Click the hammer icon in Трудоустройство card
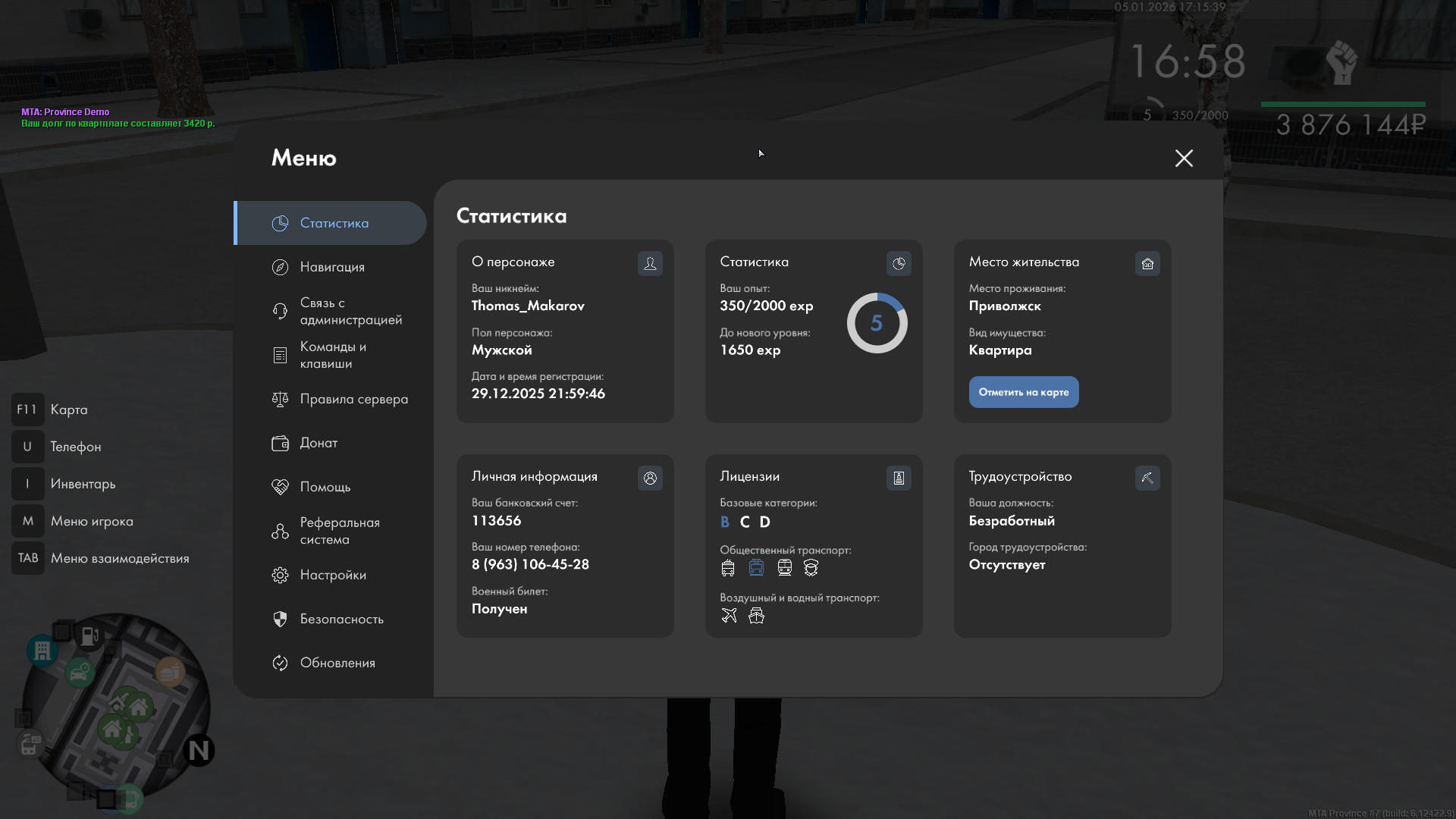1456x819 pixels. click(1147, 478)
